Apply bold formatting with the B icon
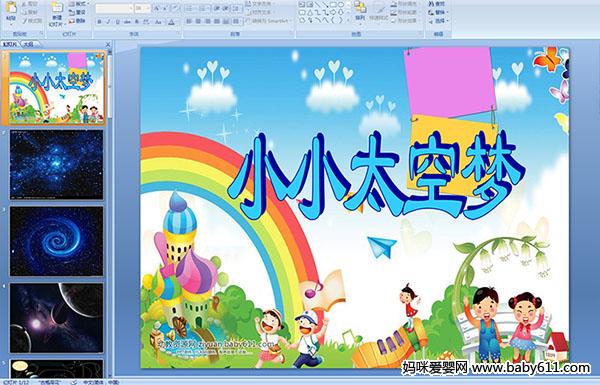 coord(99,22)
